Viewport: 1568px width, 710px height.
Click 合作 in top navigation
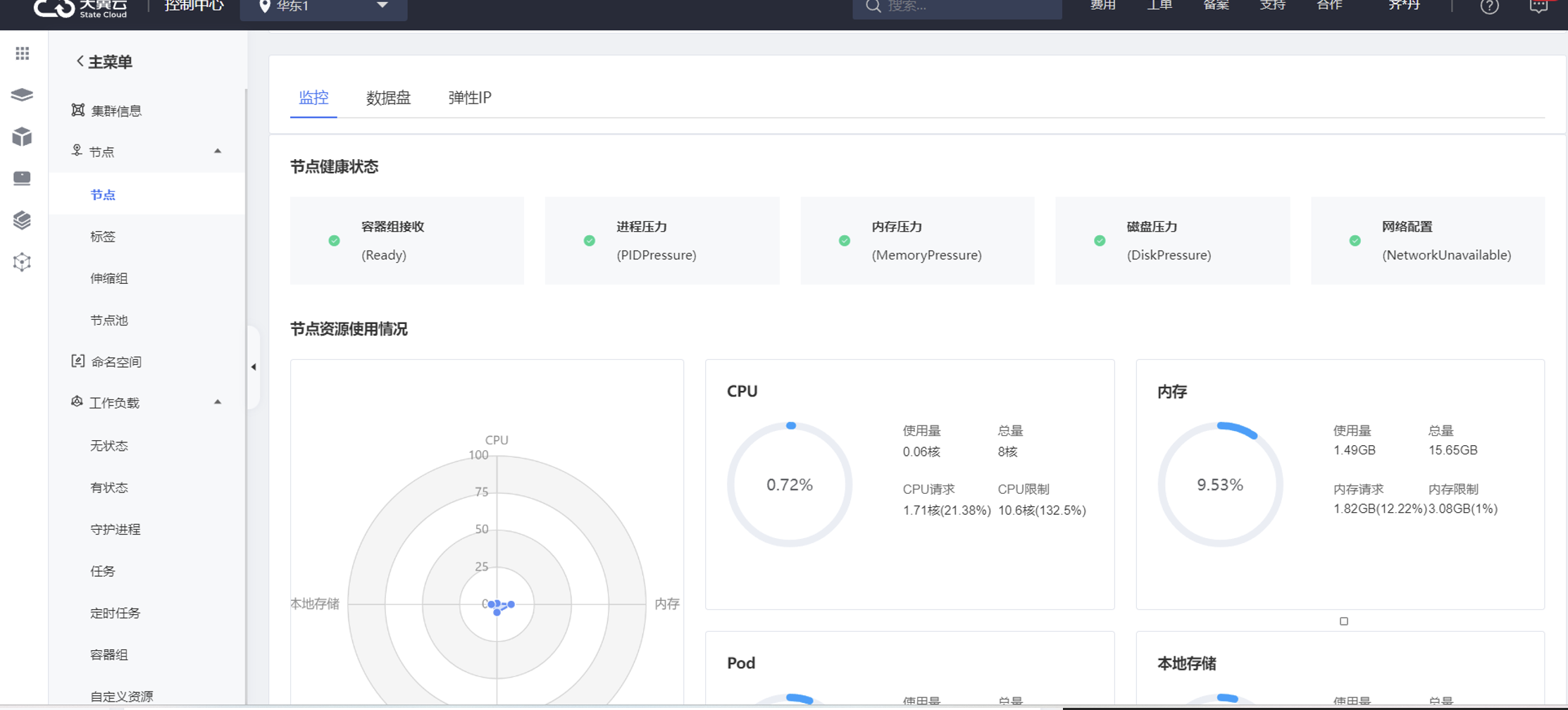[1329, 6]
